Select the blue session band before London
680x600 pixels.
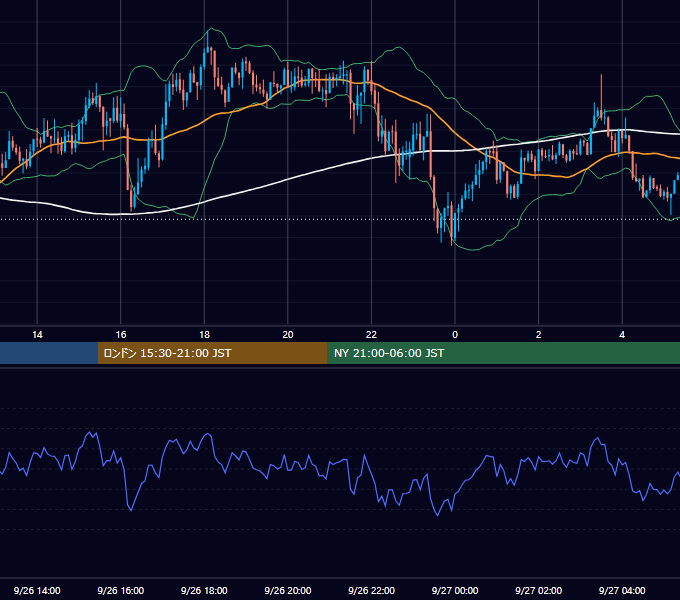pyautogui.click(x=49, y=353)
